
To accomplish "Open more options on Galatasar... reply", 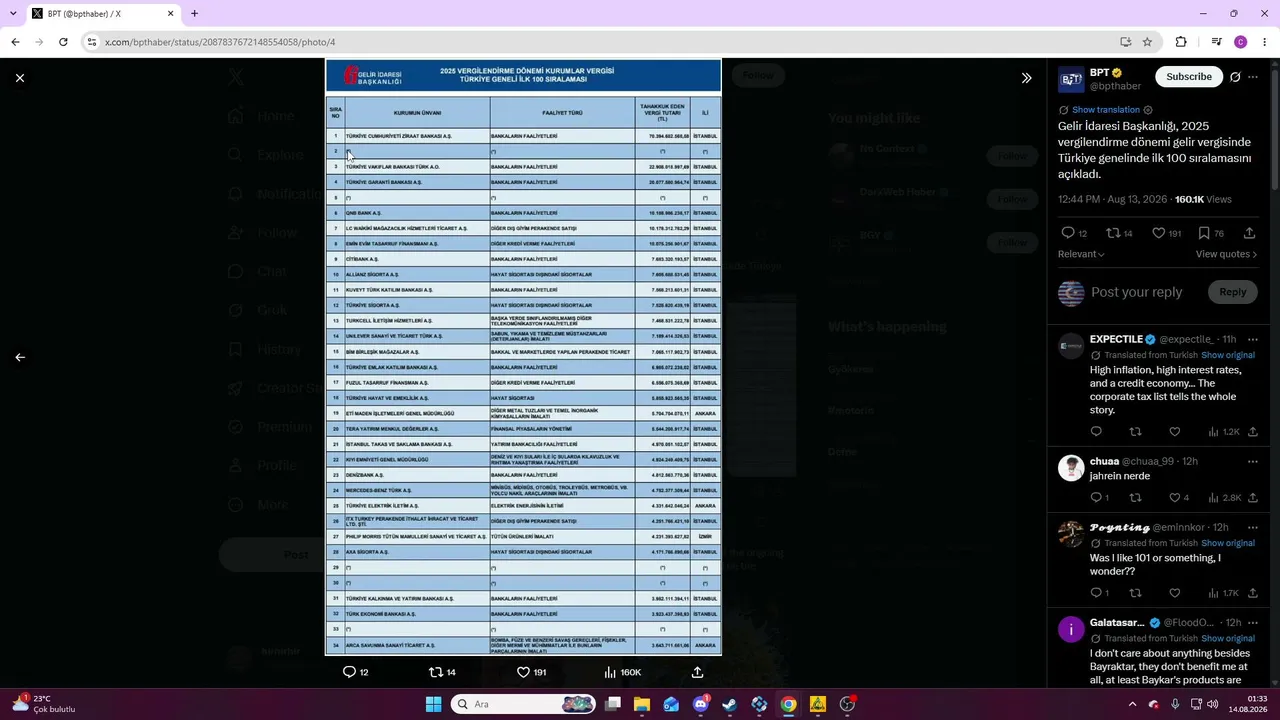I will point(1252,622).
